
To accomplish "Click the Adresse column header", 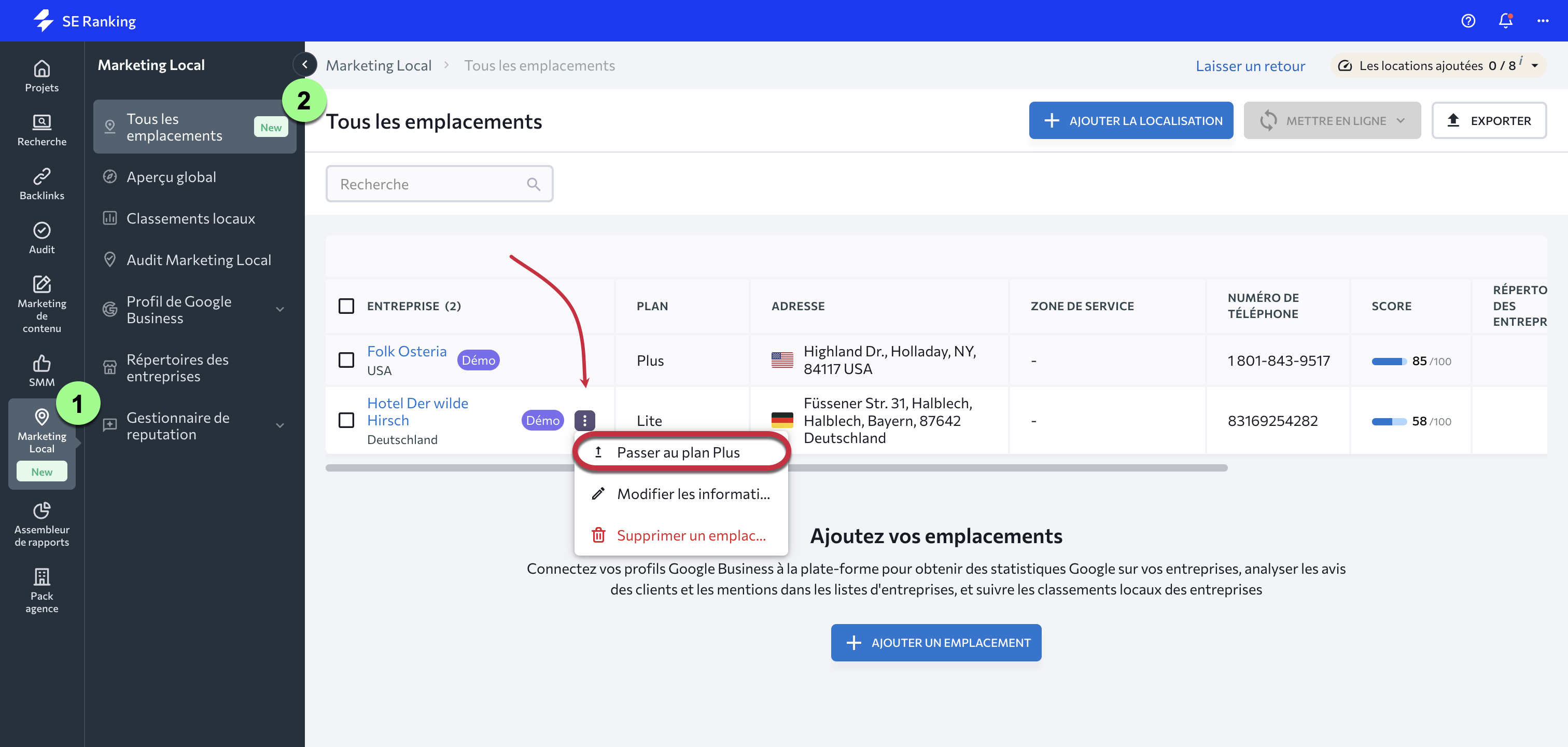I will point(798,306).
